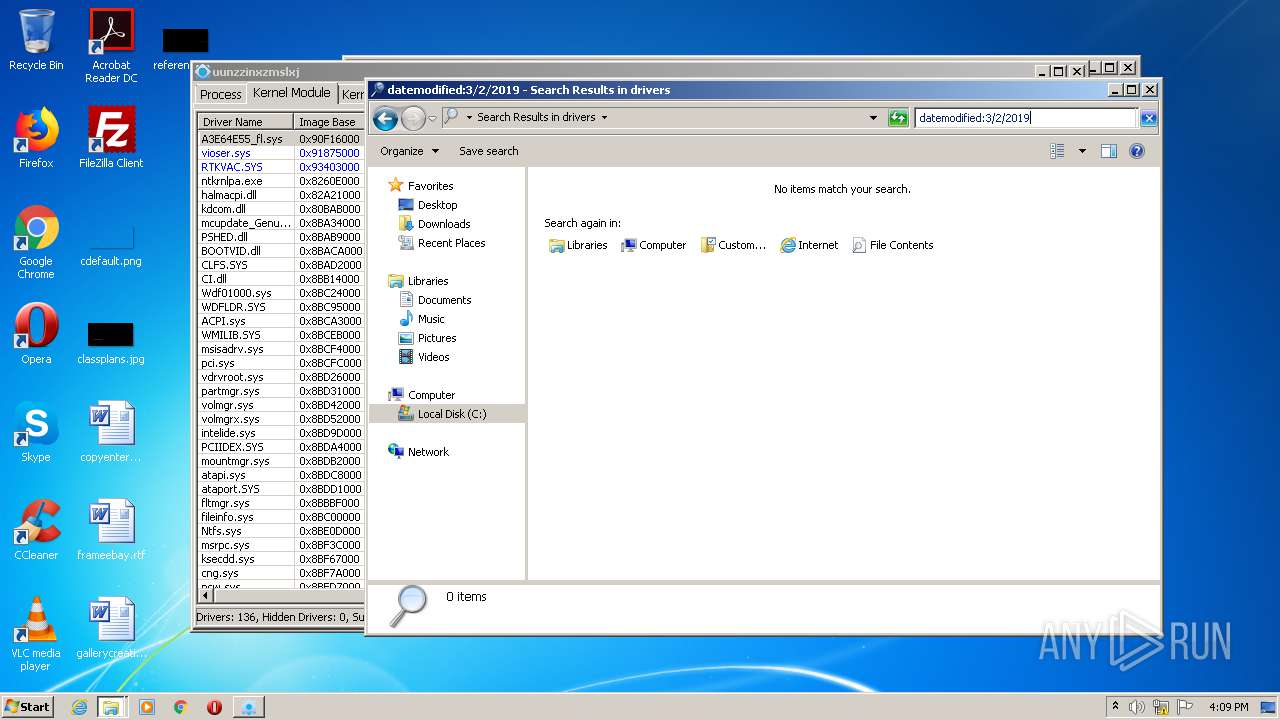Open Recycle Bin desktop icon
Screen dimensions: 1280x720
[36, 41]
